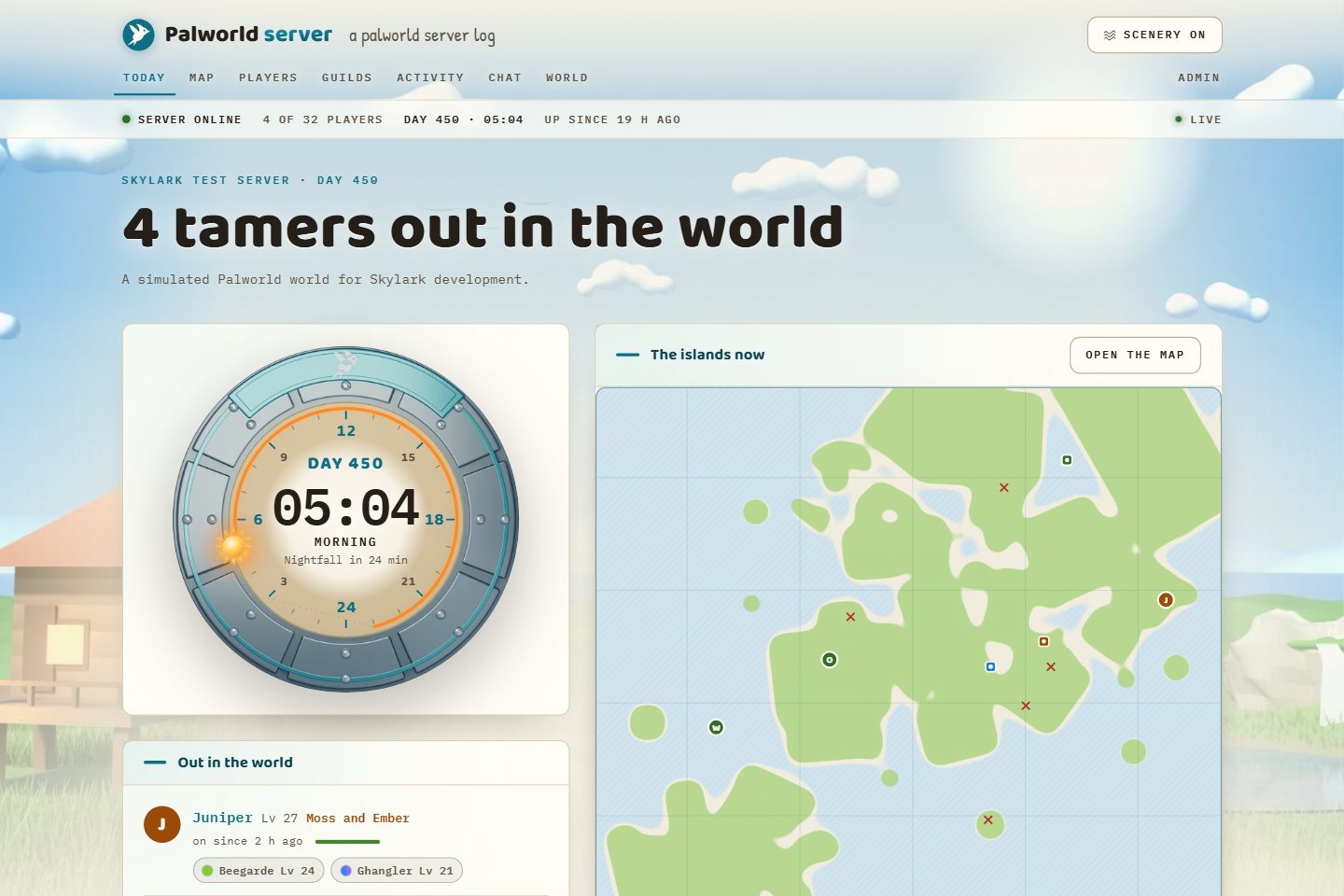Select the green O player marker on the map
The width and height of the screenshot is (1344, 896).
tap(829, 660)
